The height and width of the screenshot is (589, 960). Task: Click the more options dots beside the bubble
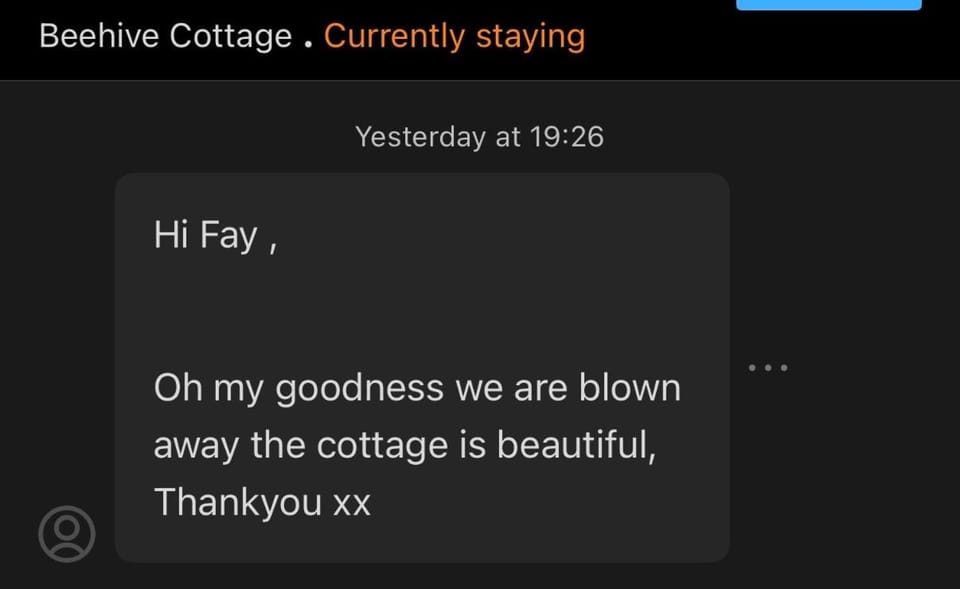[767, 366]
